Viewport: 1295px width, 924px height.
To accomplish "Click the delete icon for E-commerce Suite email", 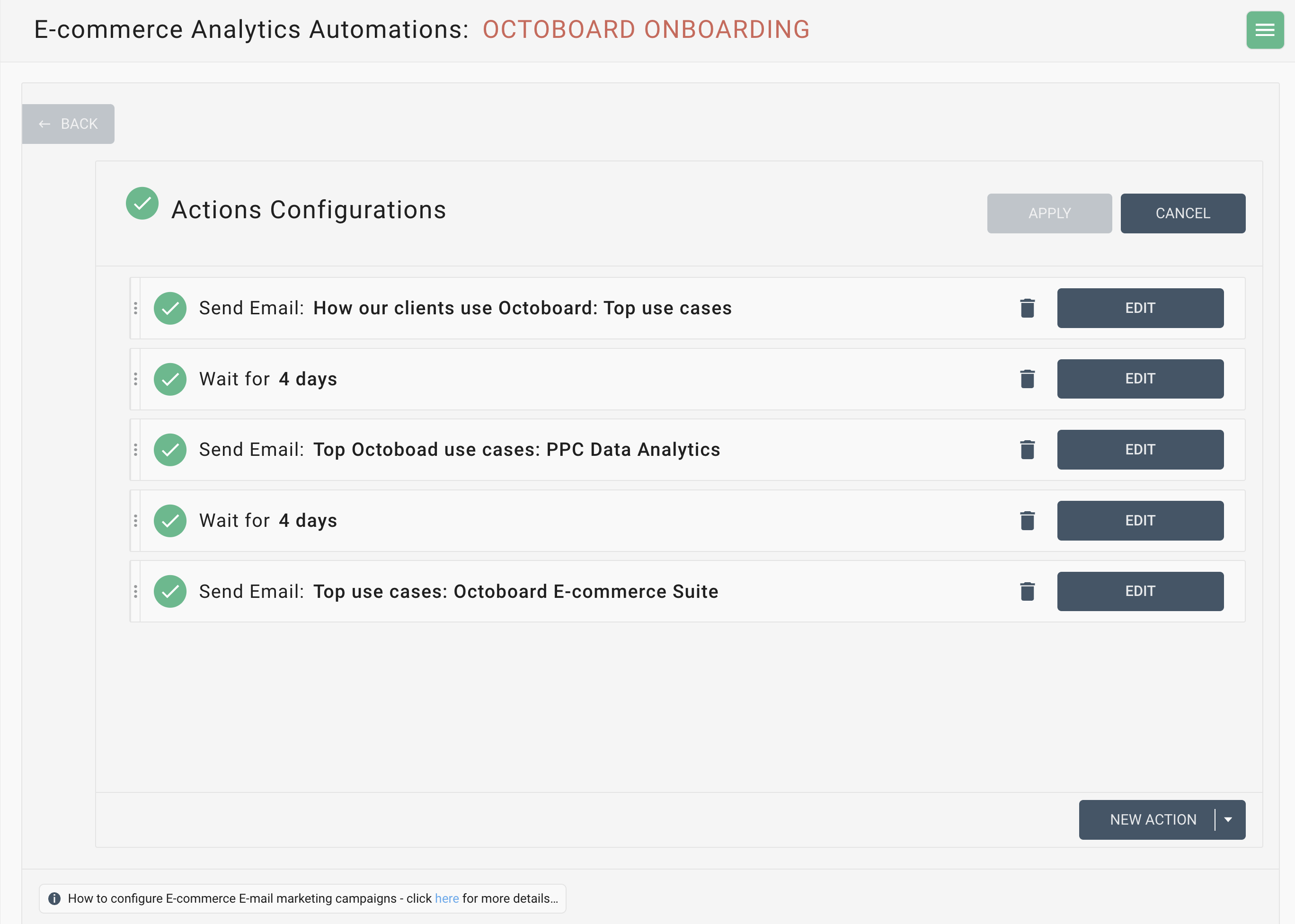I will click(1027, 591).
